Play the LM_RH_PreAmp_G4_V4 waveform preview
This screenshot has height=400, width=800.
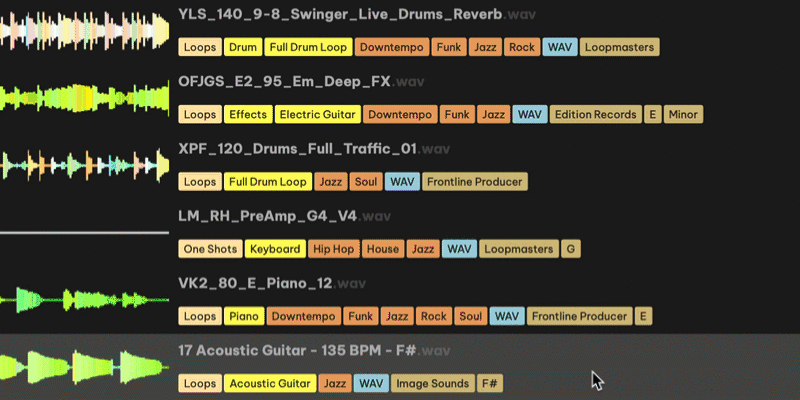pos(85,233)
